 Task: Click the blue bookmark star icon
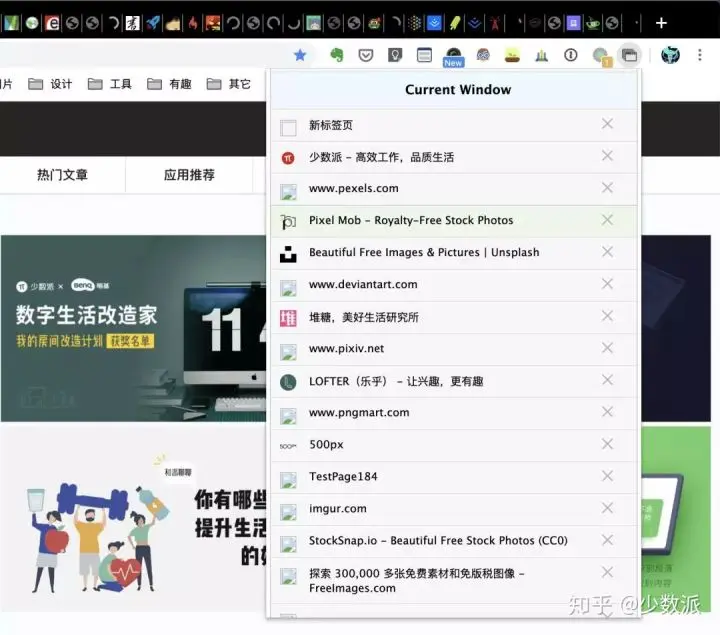click(x=300, y=56)
